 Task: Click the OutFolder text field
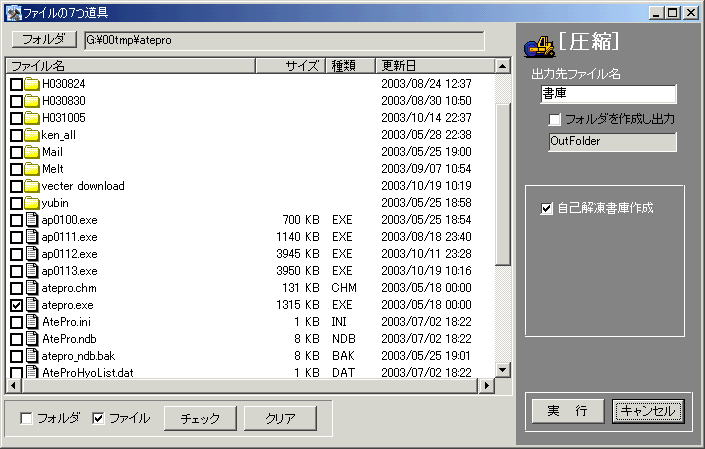click(x=612, y=142)
